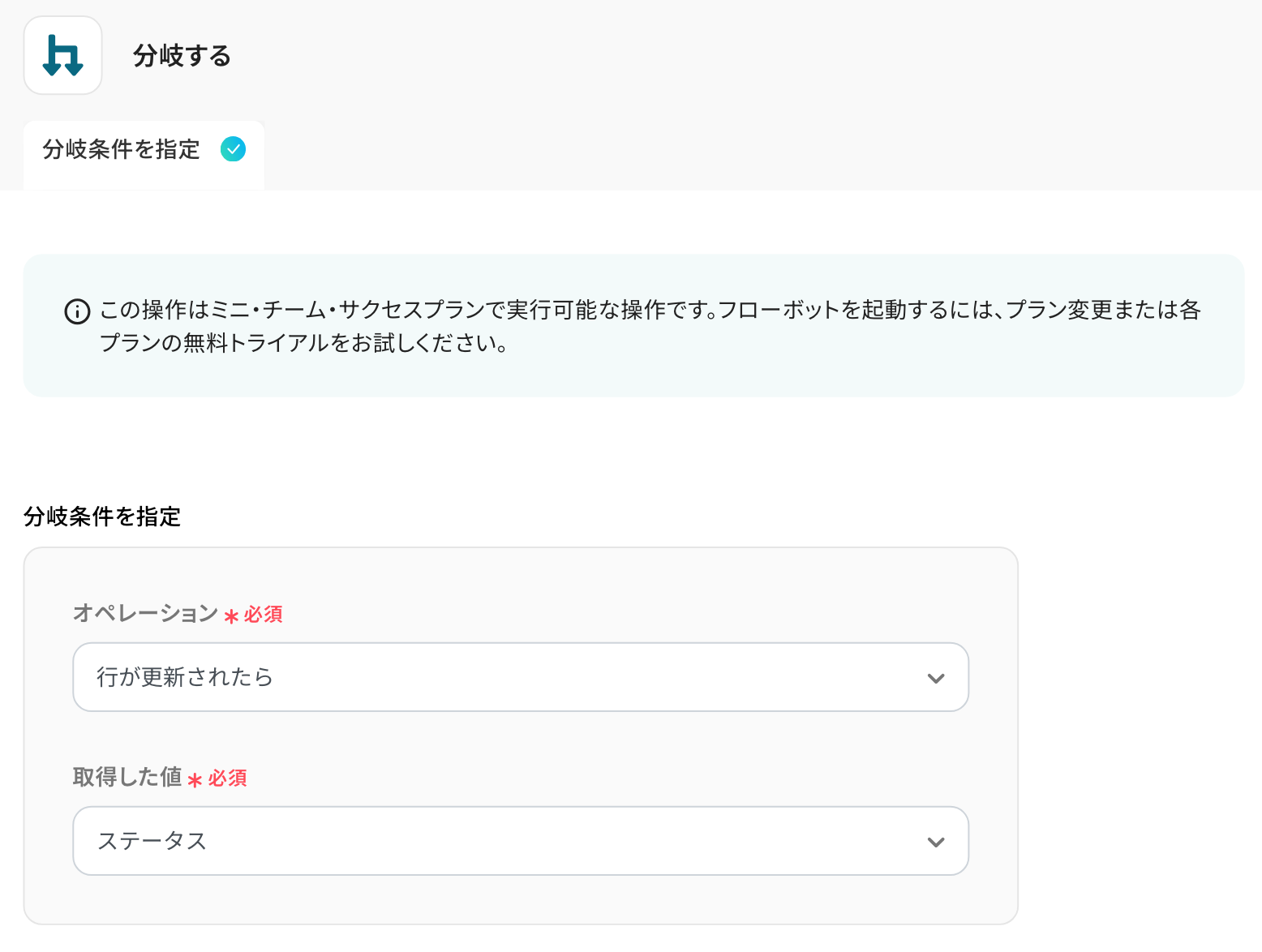Image resolution: width=1262 pixels, height=952 pixels.
Task: Click the branch arrow app icon
Action: 62,55
